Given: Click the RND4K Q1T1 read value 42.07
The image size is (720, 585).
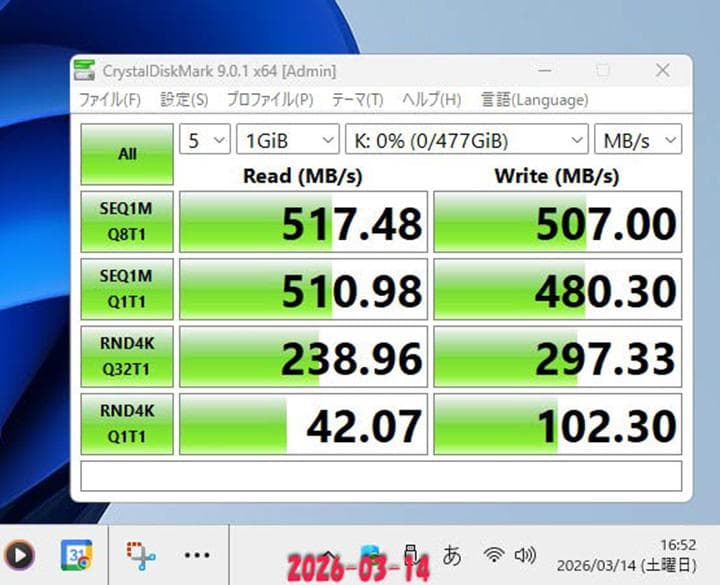Looking at the screenshot, I should point(304,424).
